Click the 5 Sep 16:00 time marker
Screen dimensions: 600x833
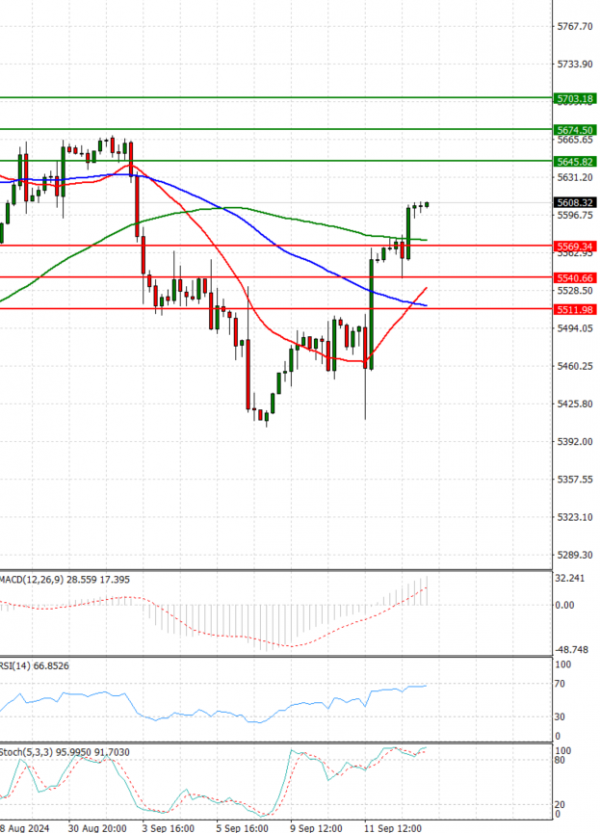point(242,828)
